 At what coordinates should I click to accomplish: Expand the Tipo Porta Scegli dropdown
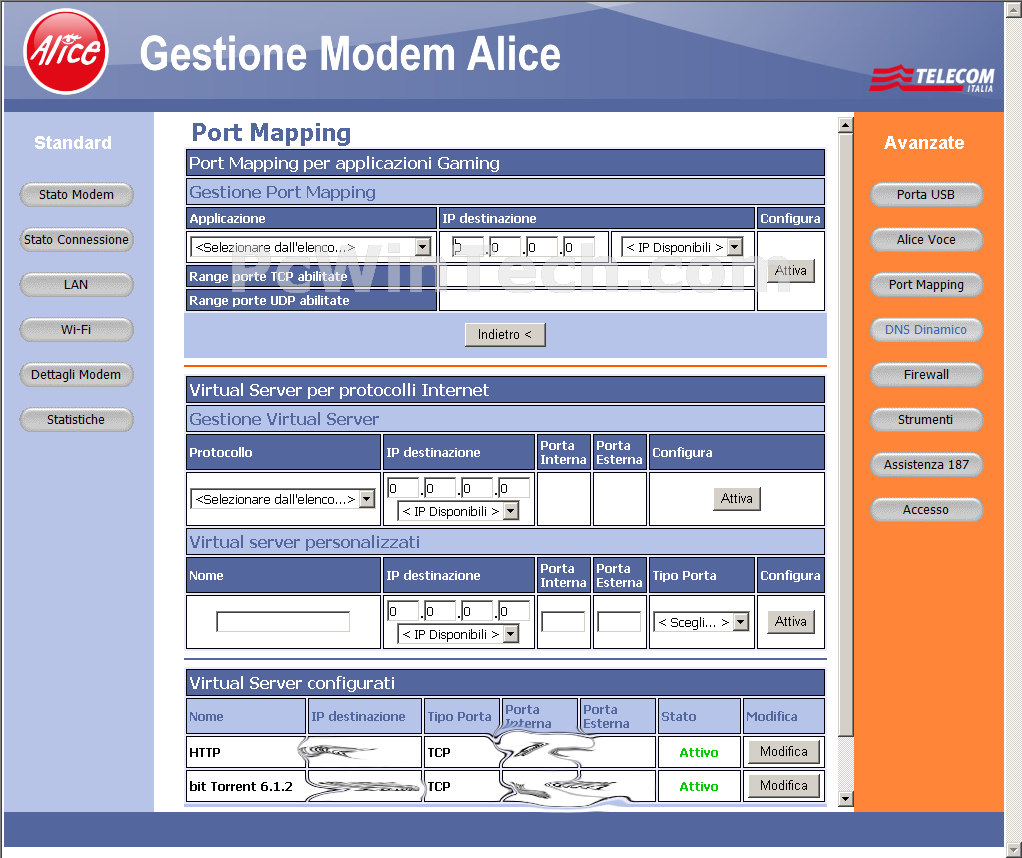pos(701,622)
